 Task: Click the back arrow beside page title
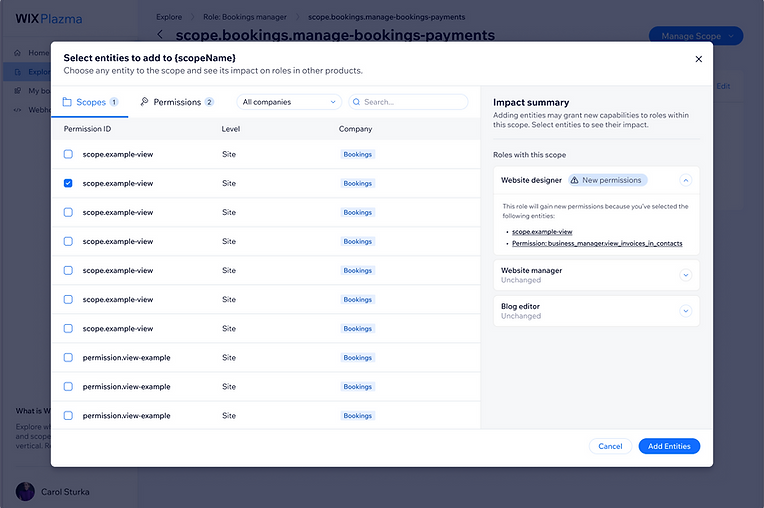(160, 35)
